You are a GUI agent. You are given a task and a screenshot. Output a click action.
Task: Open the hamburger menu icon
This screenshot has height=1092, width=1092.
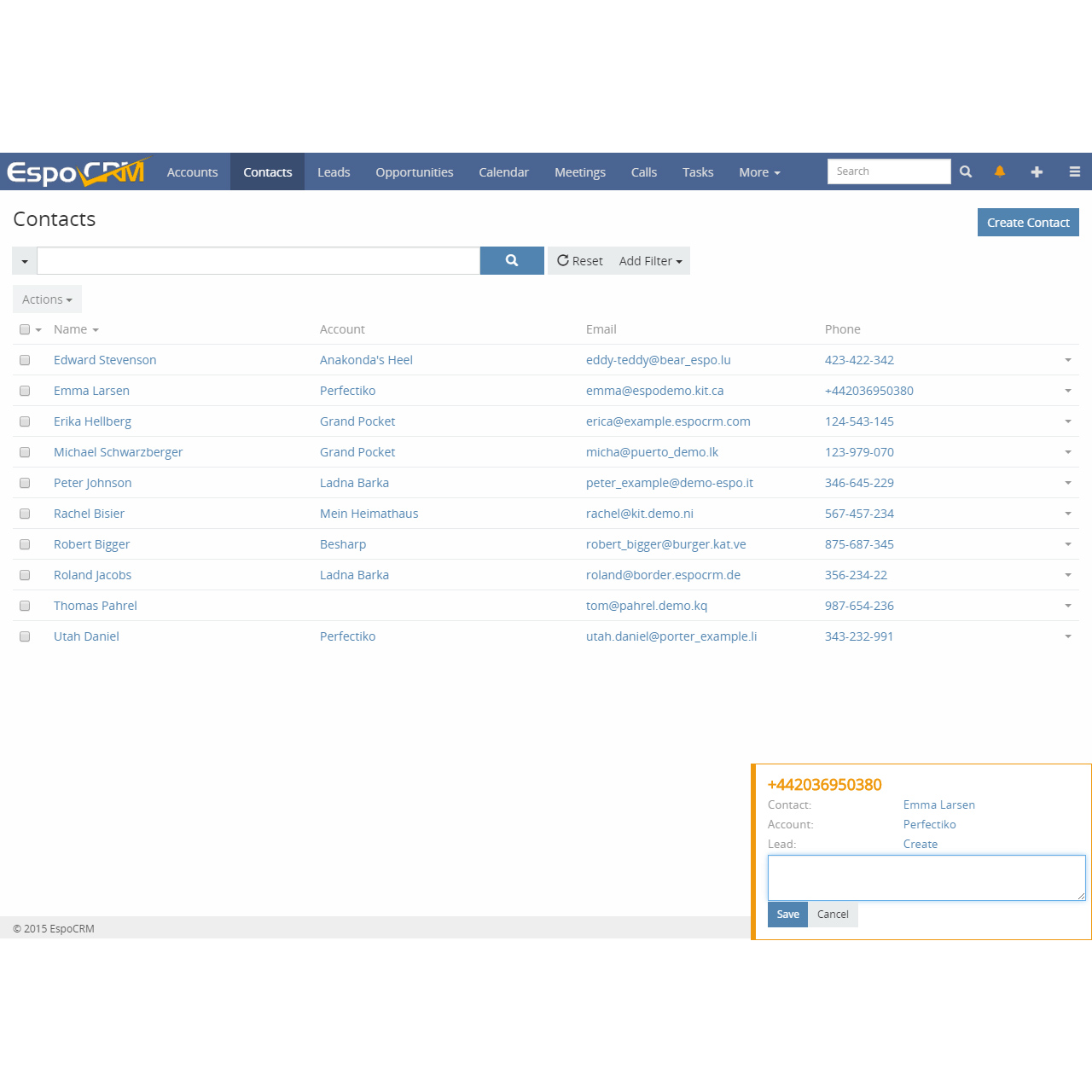pos(1074,171)
